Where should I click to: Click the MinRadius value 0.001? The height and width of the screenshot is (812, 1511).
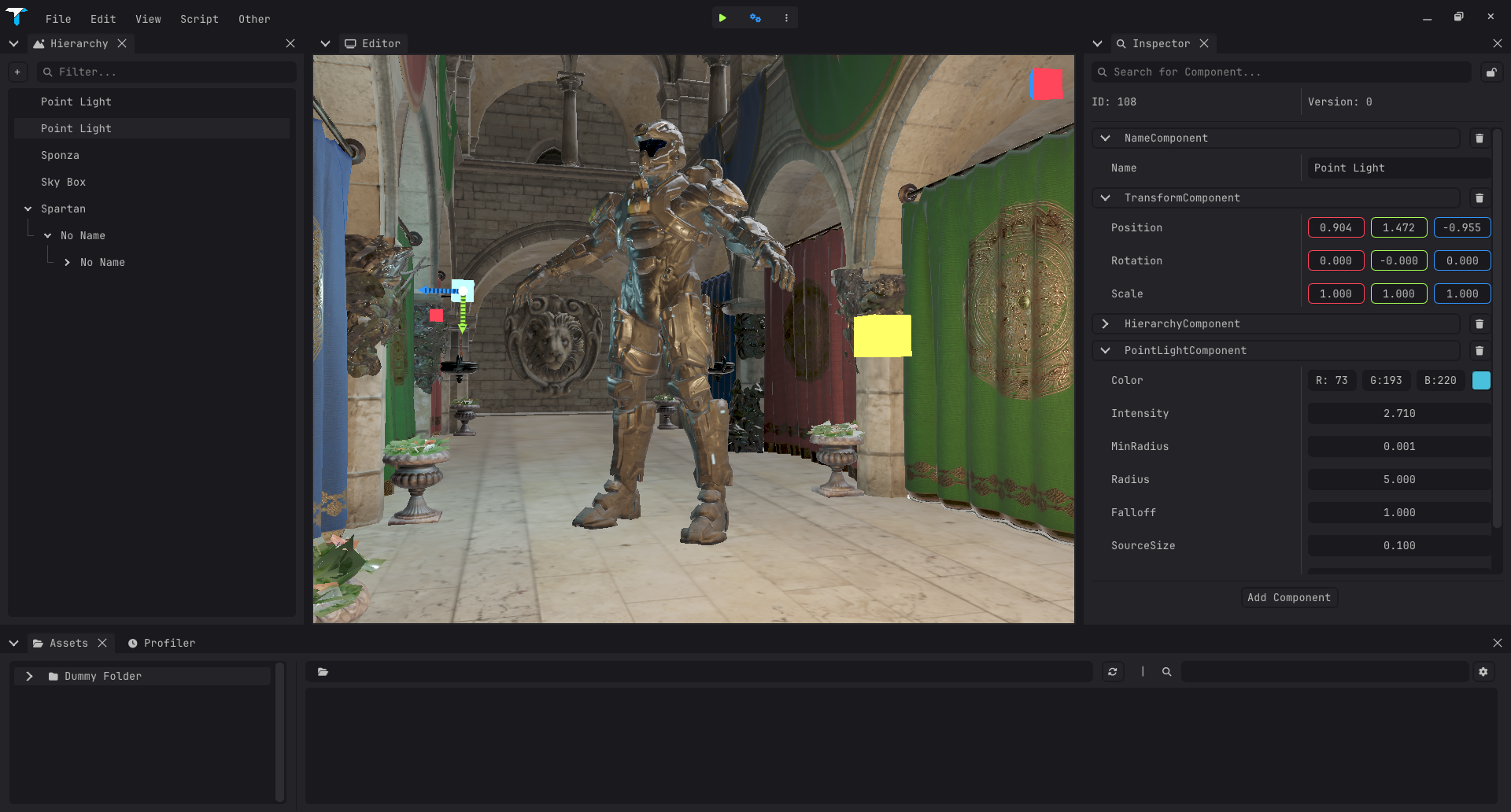click(1399, 447)
